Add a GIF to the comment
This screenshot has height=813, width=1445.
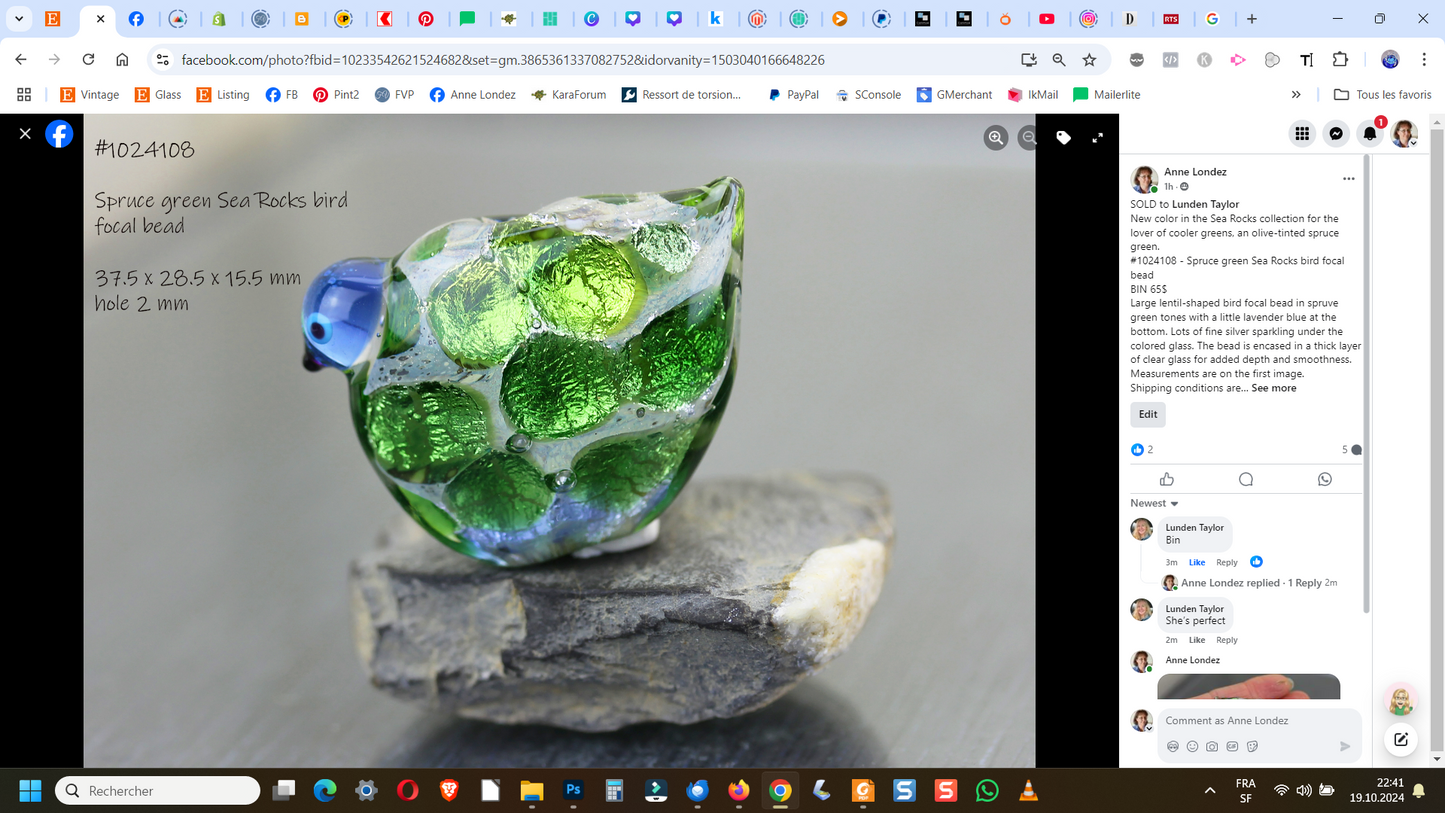click(x=1232, y=746)
